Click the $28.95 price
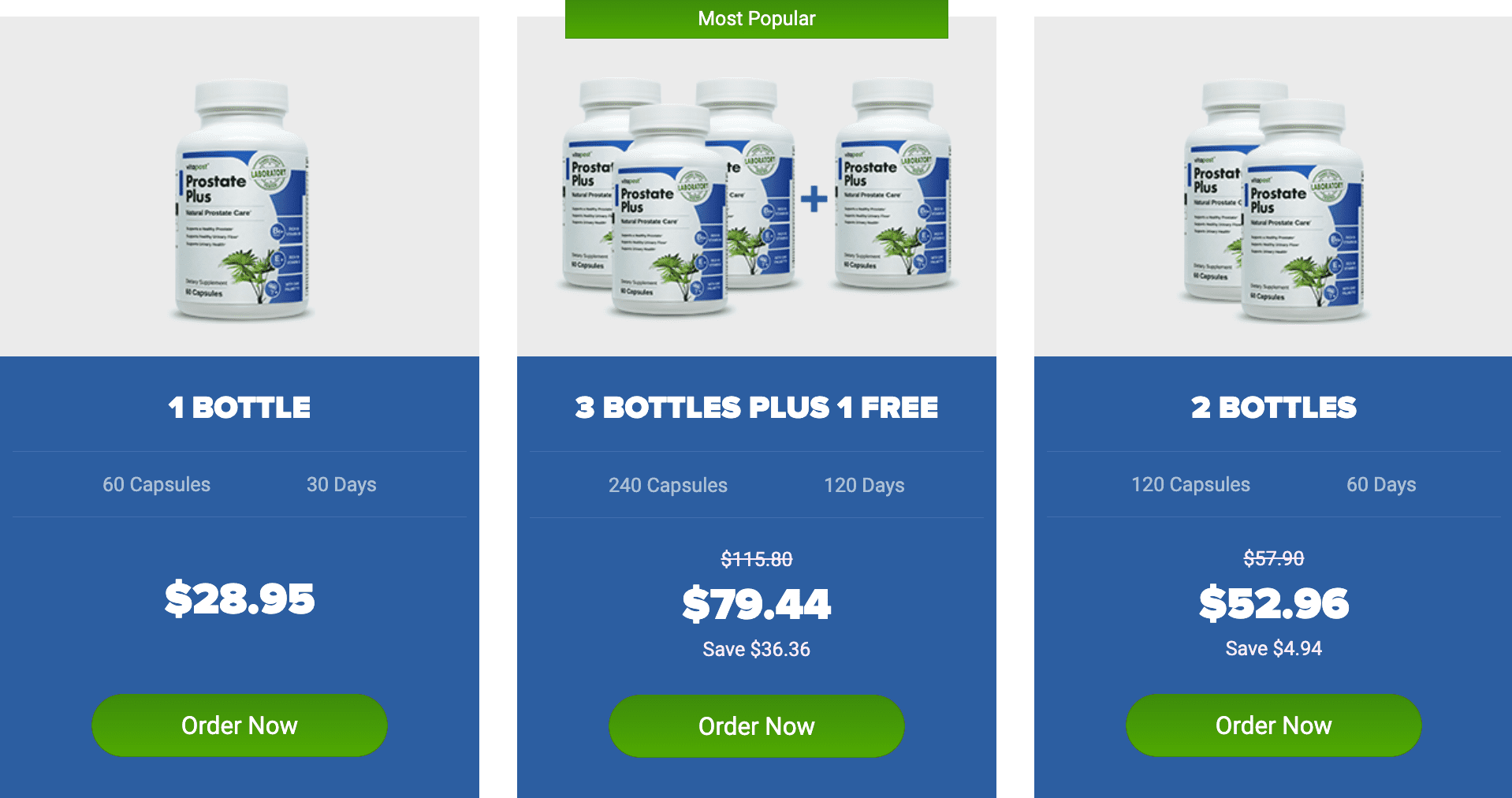The height and width of the screenshot is (798, 1512). tap(240, 598)
